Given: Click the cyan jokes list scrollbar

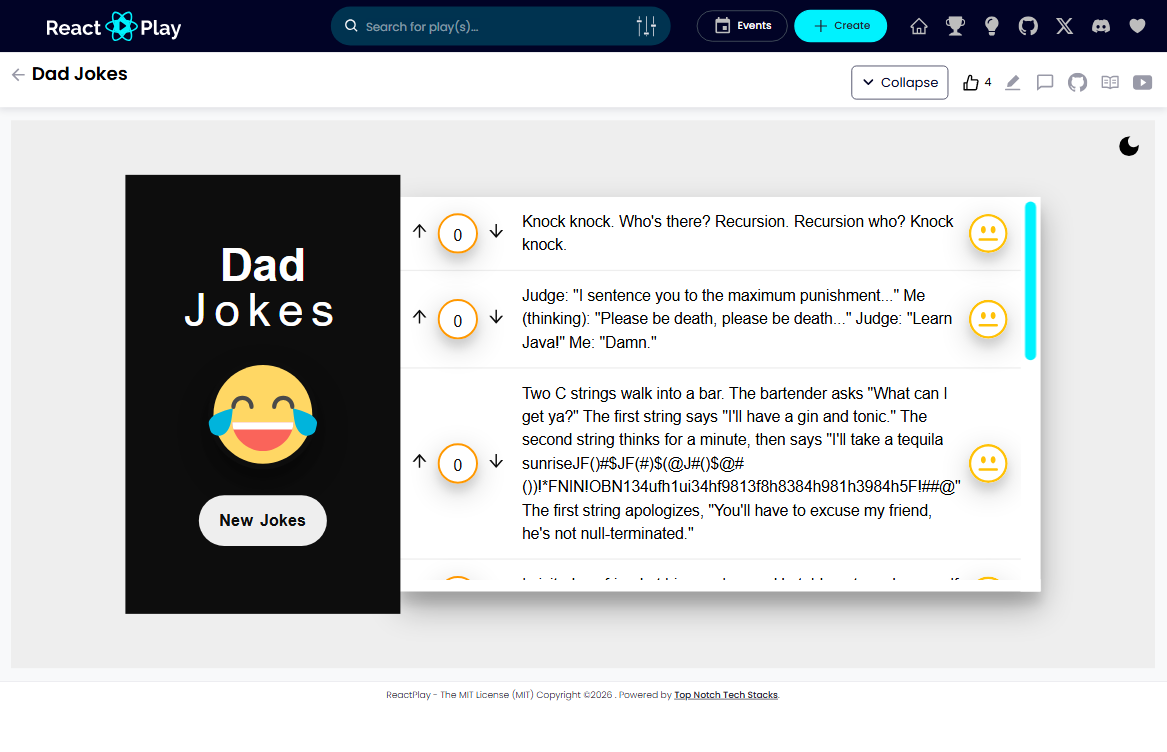Looking at the screenshot, I should coord(1030,281).
